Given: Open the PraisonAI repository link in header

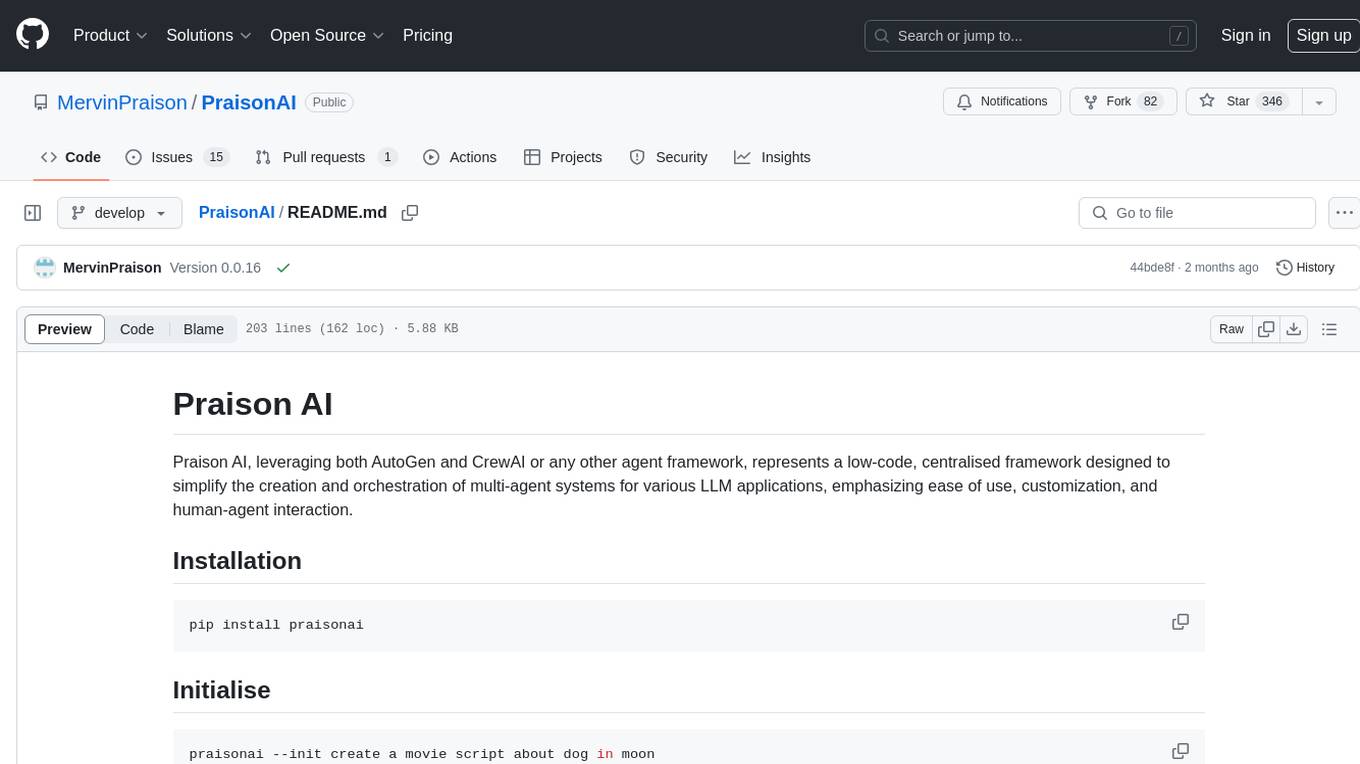Looking at the screenshot, I should tap(249, 102).
